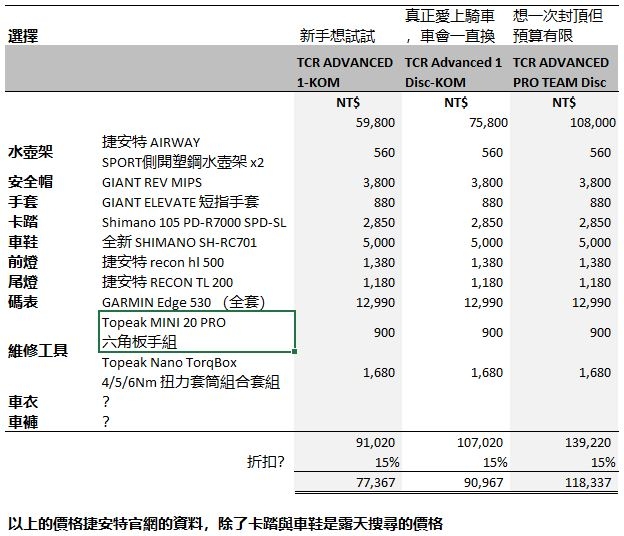Click the question mark in the 車褲 row
The width and height of the screenshot is (624, 536).
pyautogui.click(x=105, y=422)
